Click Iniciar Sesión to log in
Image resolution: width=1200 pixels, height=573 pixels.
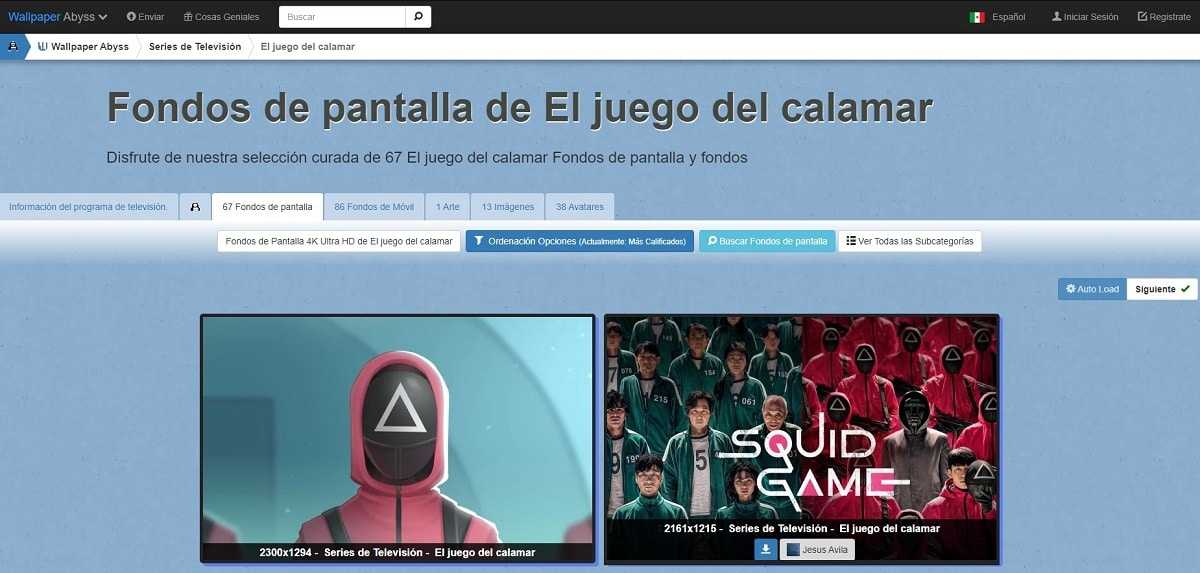1085,17
